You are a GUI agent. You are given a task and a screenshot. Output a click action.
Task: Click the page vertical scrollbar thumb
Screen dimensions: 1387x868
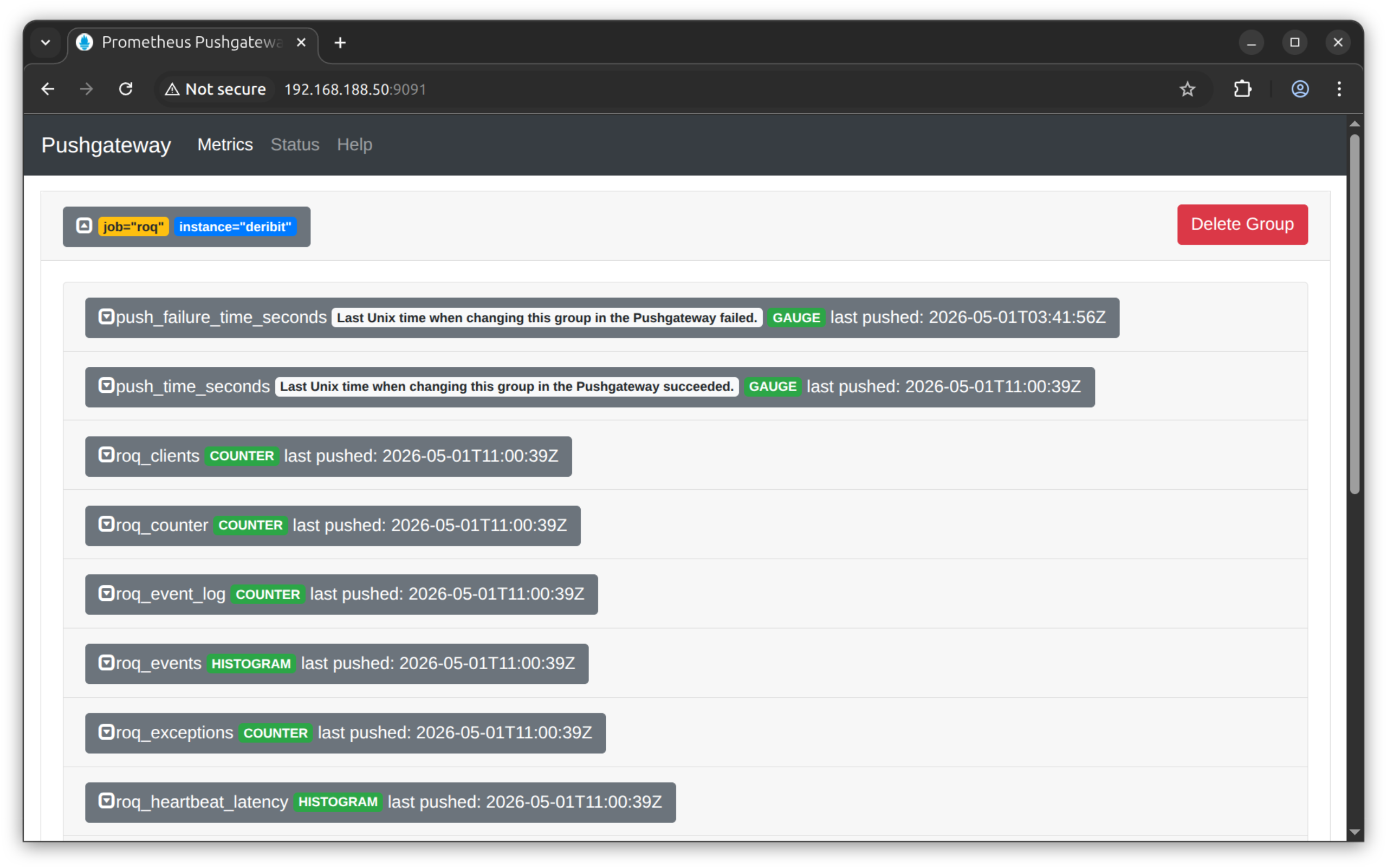point(1355,313)
